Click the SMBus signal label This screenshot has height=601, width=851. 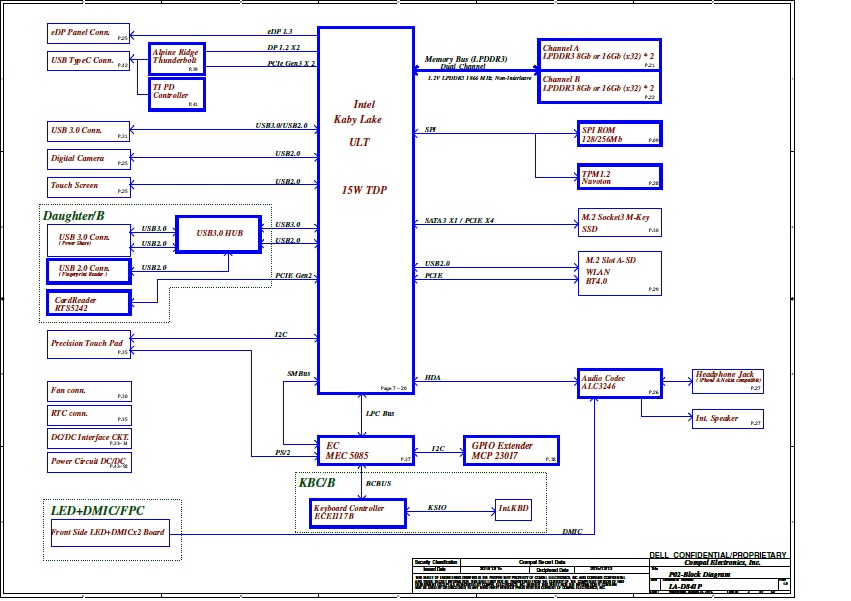[299, 374]
